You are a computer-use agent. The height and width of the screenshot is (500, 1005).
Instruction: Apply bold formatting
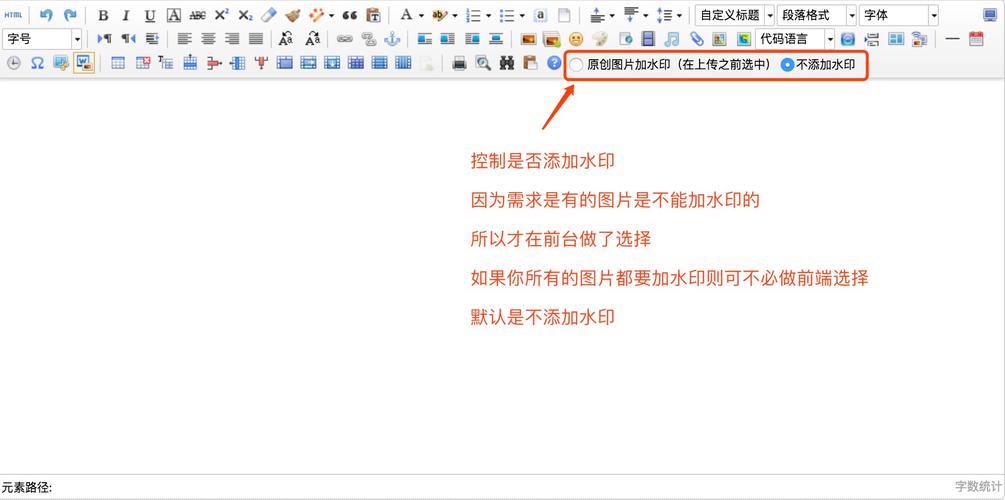click(x=103, y=16)
